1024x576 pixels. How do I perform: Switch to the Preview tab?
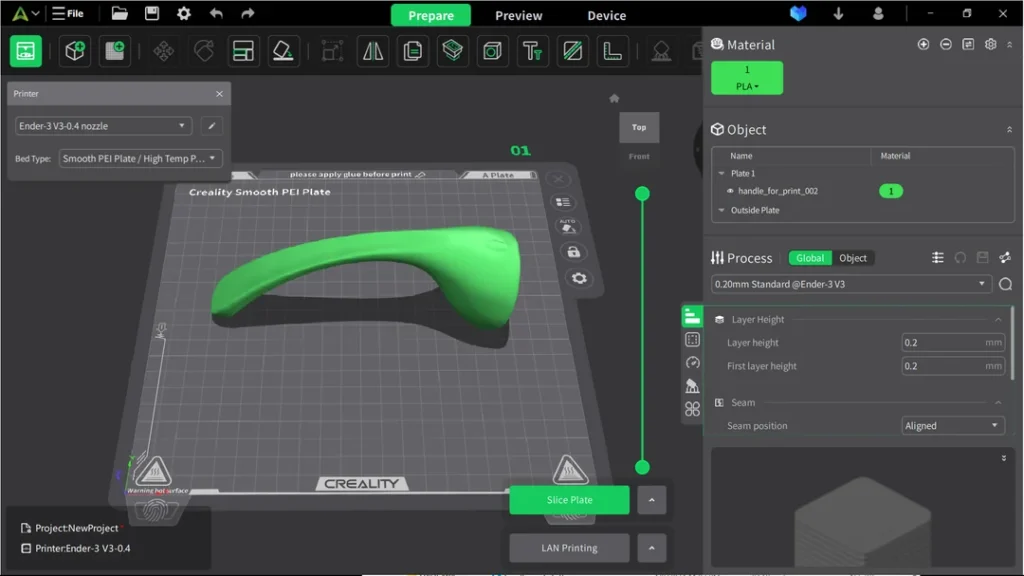519,15
